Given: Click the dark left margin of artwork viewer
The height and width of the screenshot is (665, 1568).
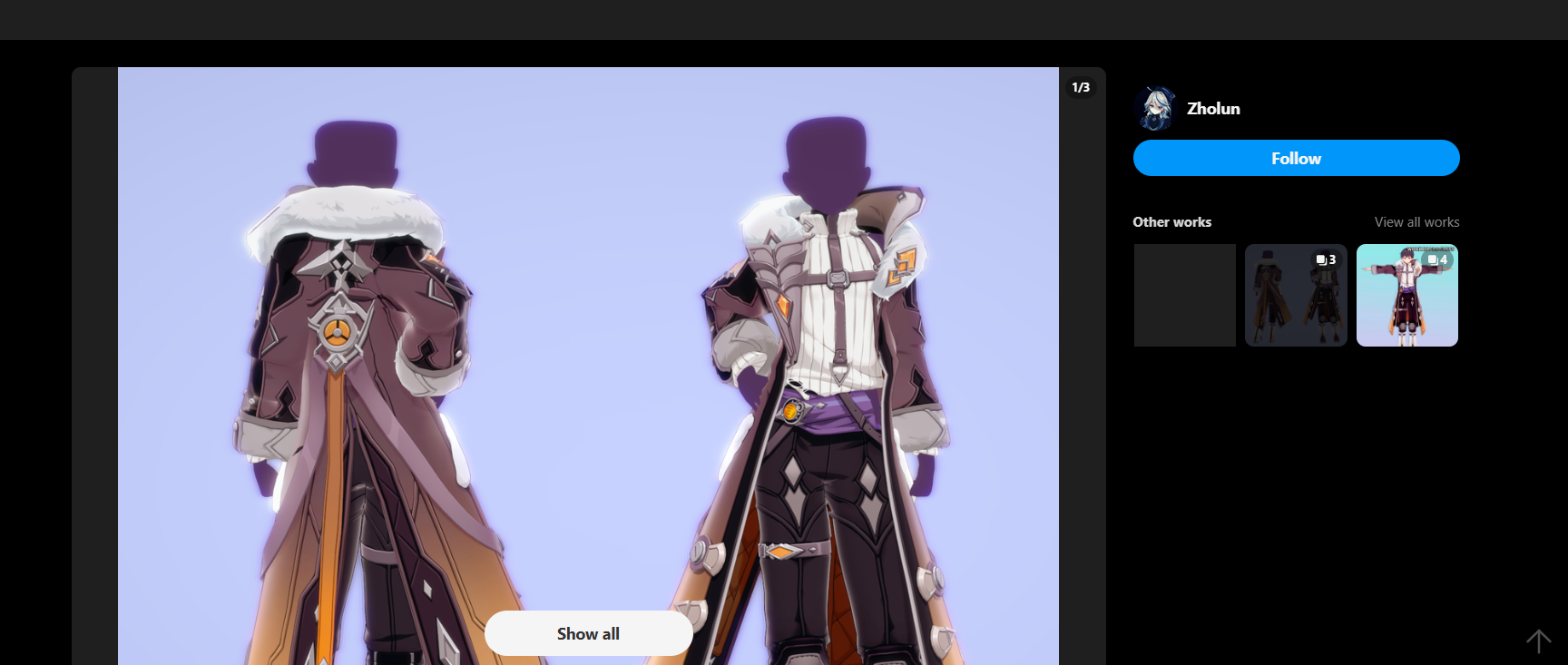Looking at the screenshot, I should pyautogui.click(x=94, y=363).
